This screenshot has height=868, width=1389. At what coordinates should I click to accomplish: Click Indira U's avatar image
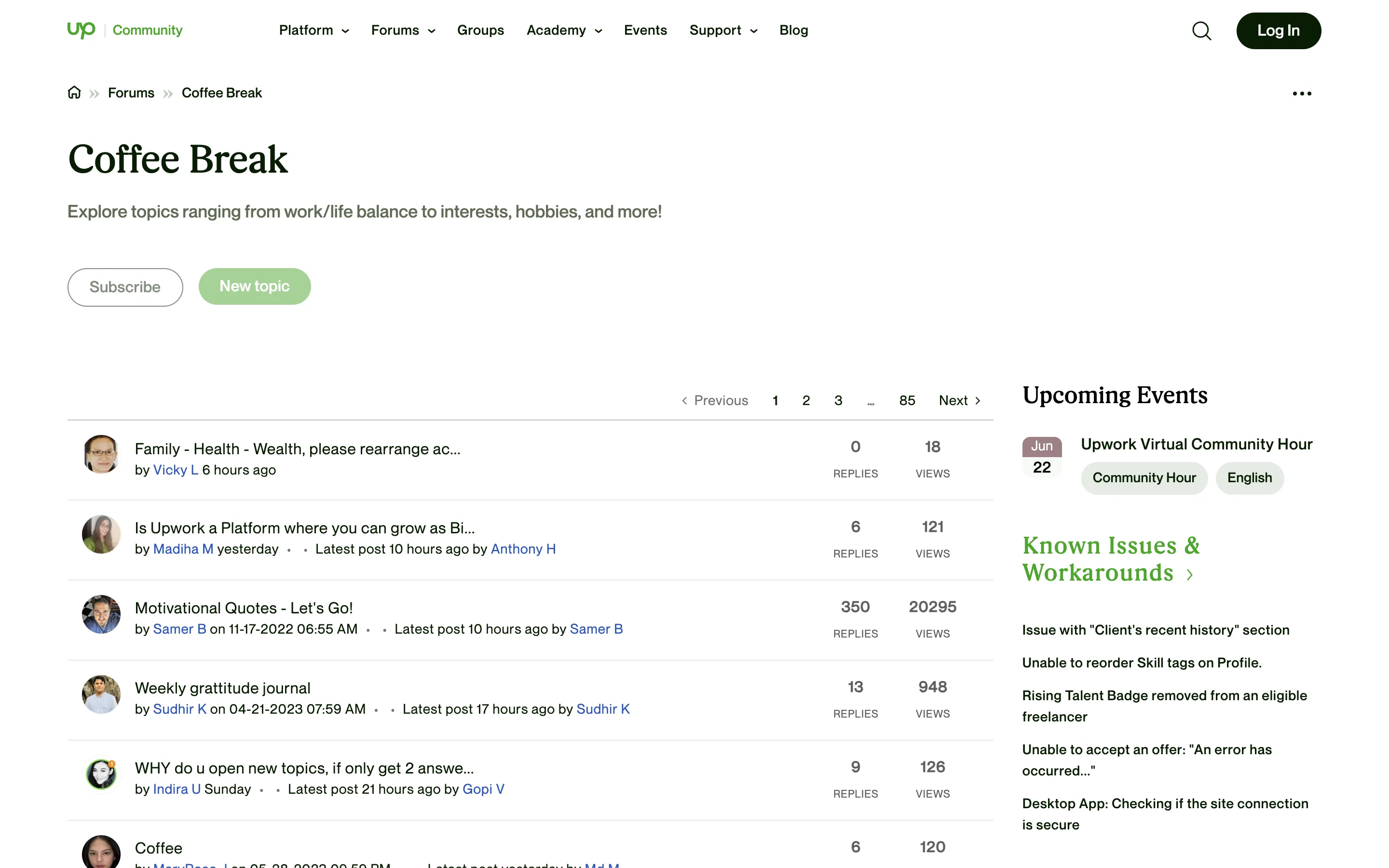click(101, 774)
